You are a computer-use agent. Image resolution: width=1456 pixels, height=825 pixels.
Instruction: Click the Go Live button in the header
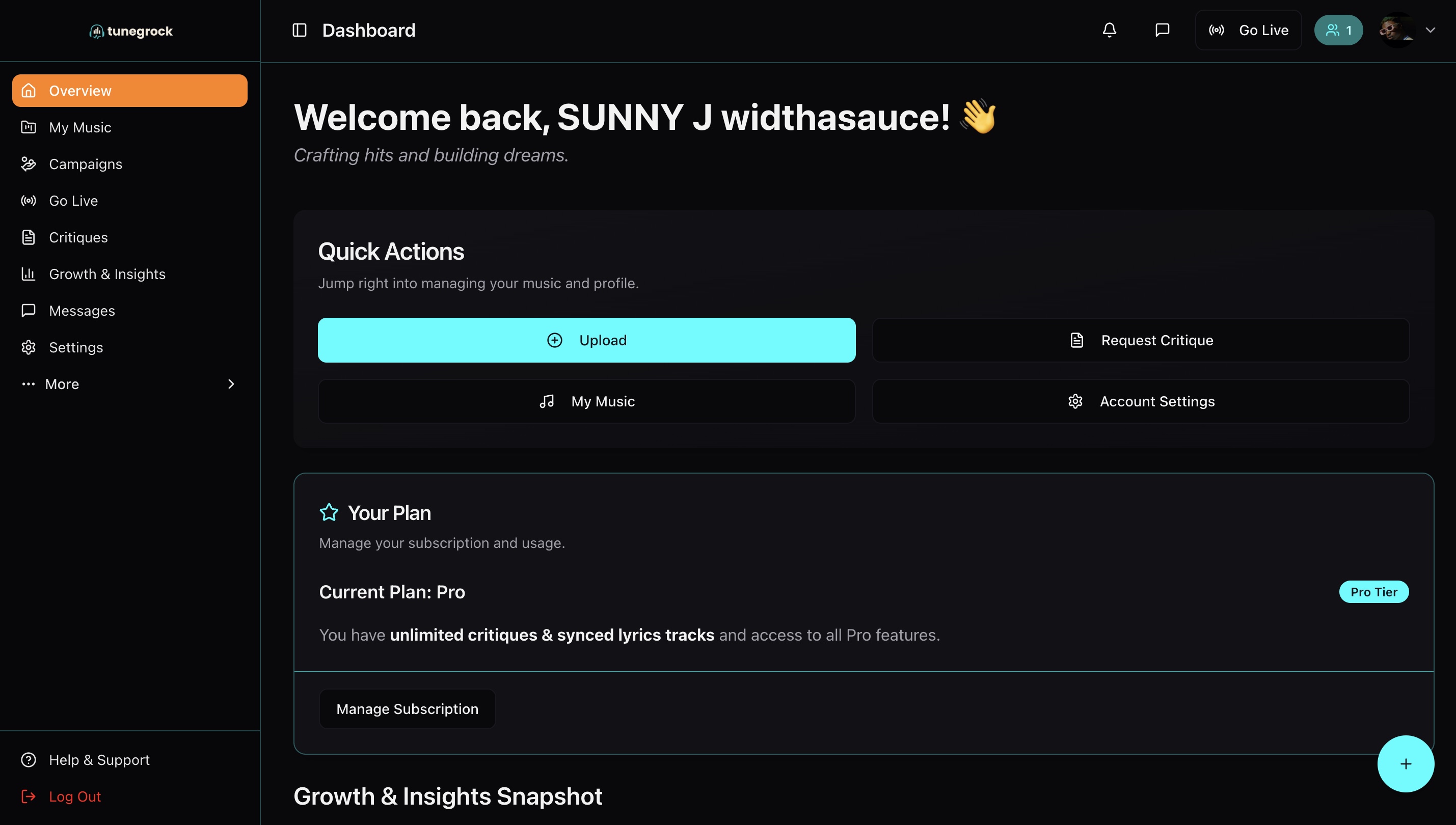tap(1248, 30)
